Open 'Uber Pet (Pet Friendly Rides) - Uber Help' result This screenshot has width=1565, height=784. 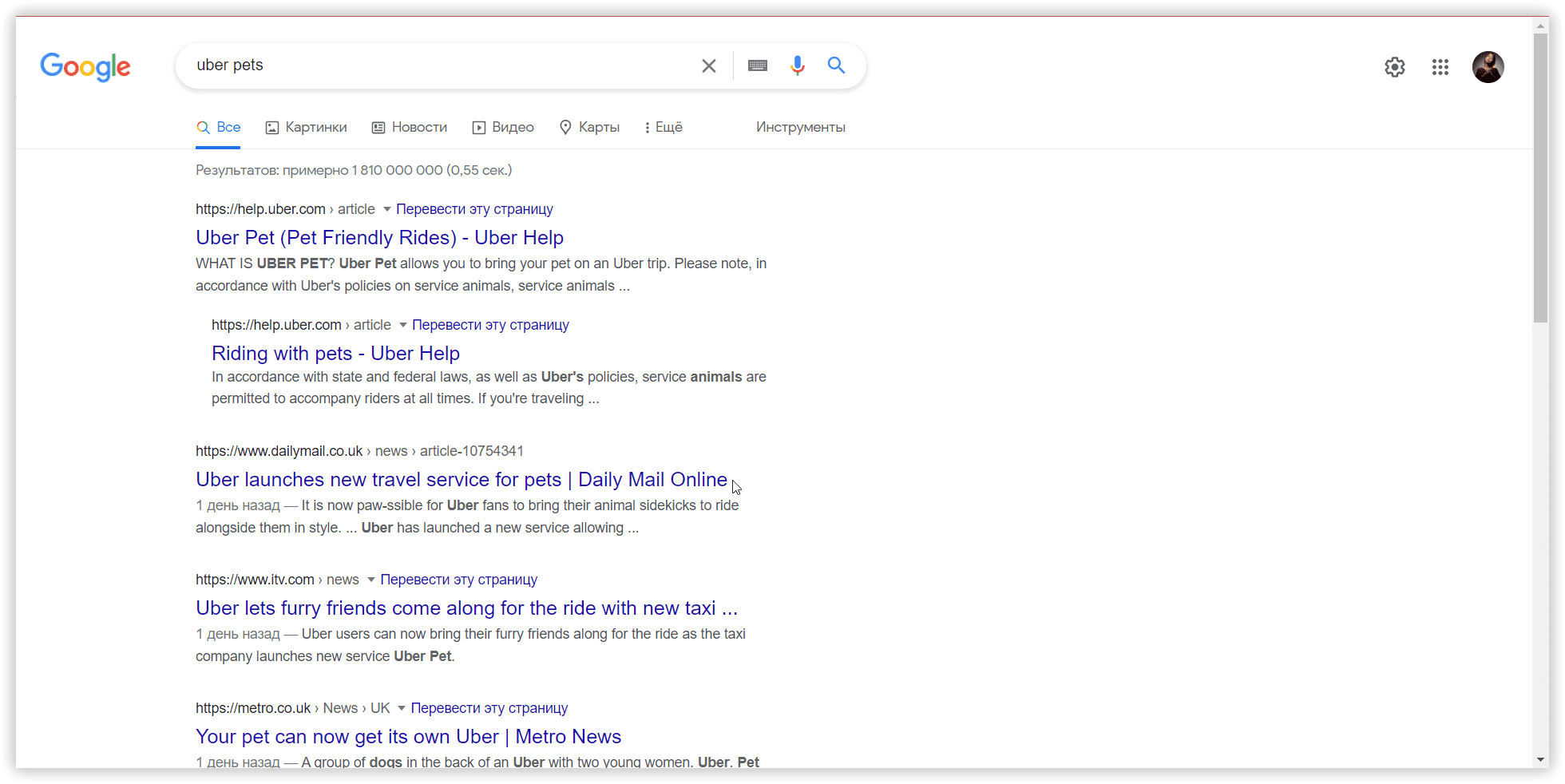pyautogui.click(x=380, y=238)
